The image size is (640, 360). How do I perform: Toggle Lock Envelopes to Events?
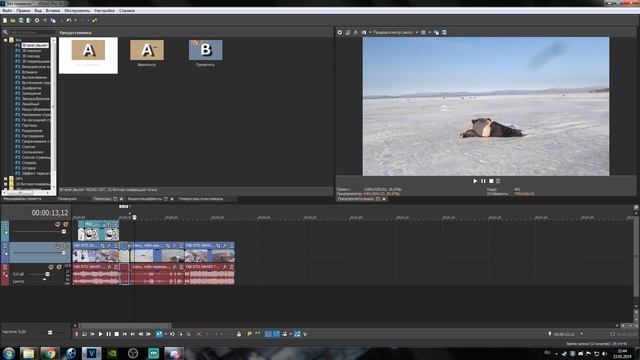coord(298,334)
